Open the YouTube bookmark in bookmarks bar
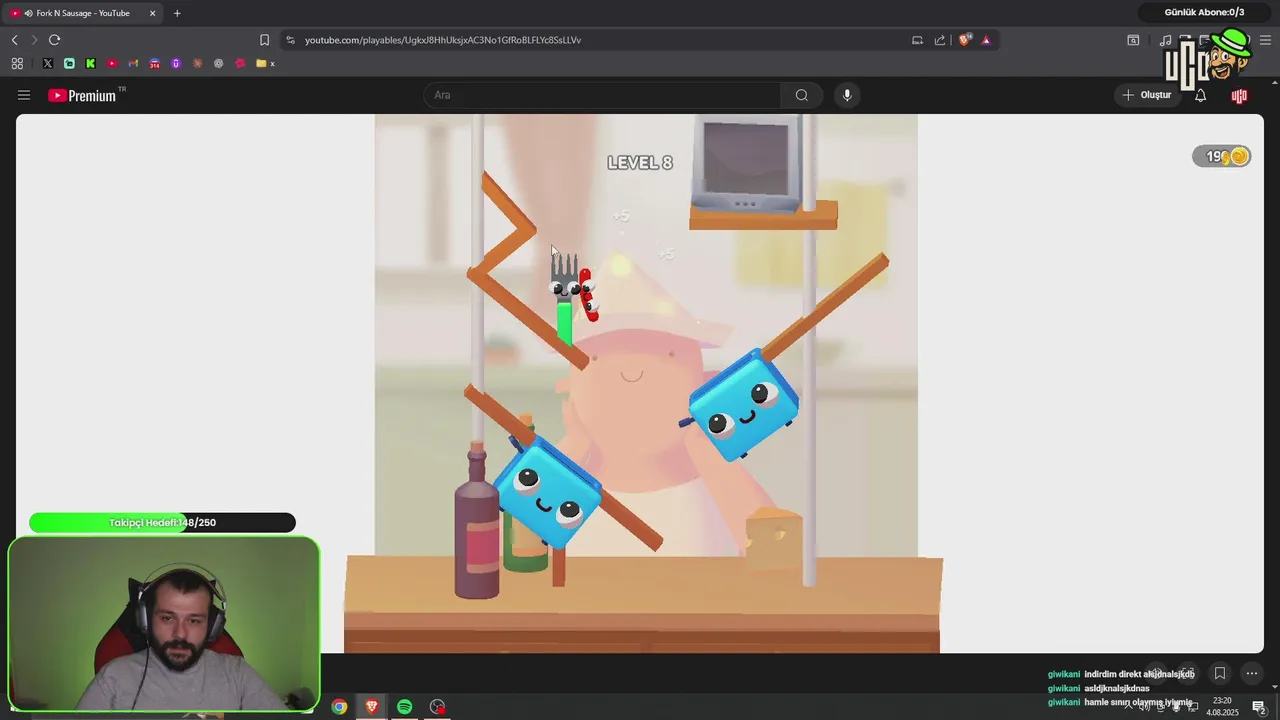 point(111,63)
